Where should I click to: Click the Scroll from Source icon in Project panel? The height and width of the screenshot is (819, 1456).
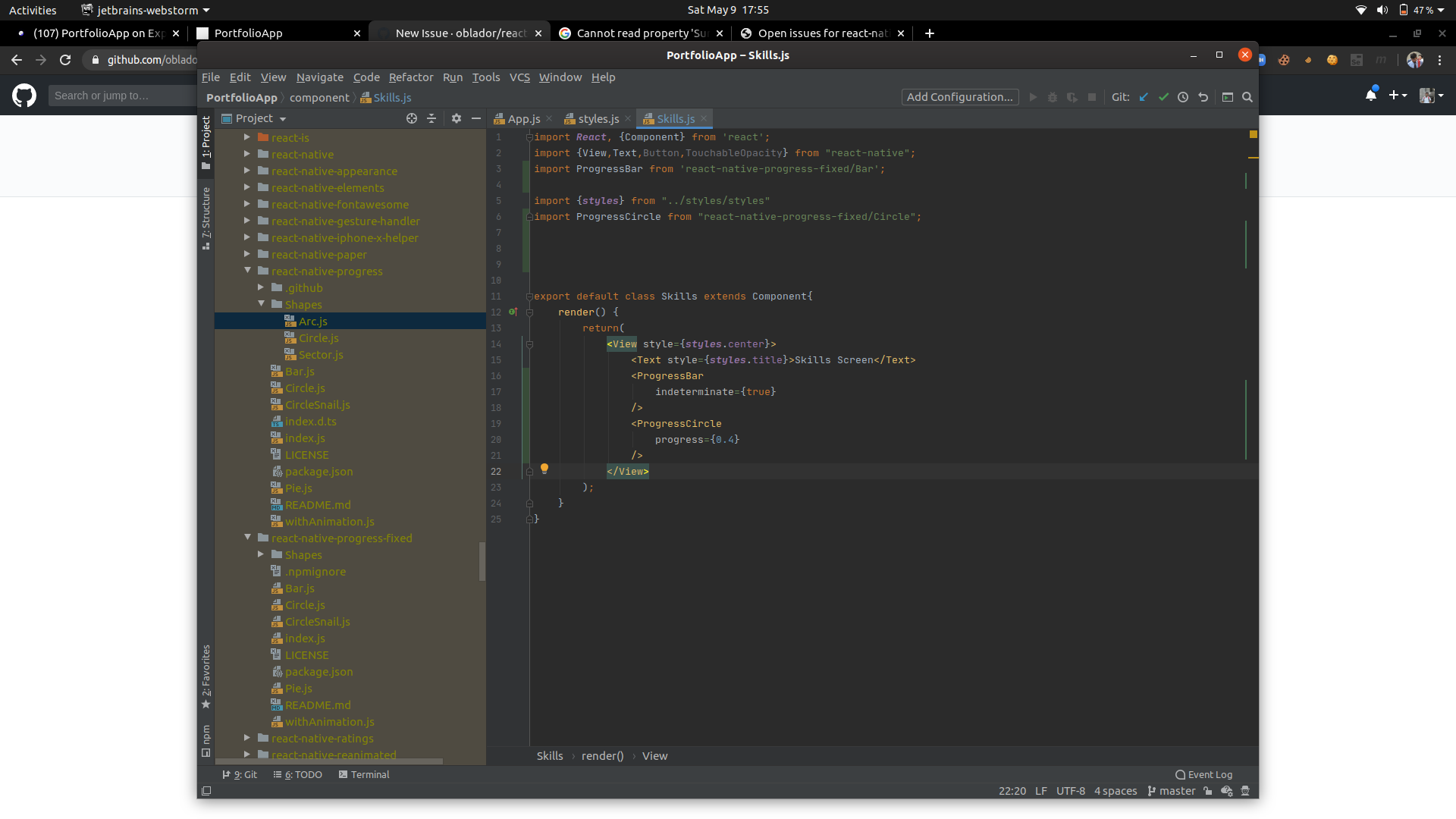412,118
